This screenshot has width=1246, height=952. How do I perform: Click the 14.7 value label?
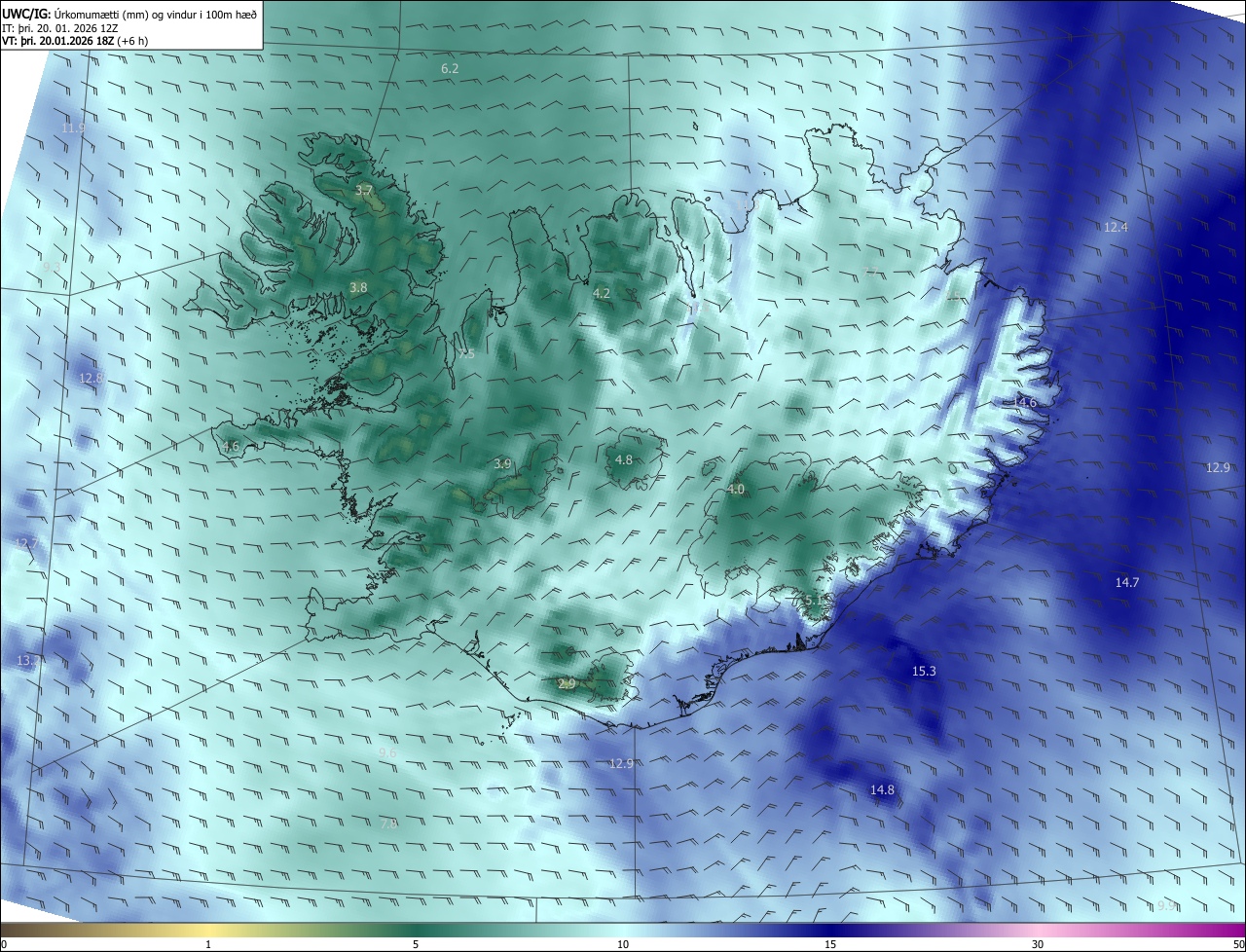pos(1126,582)
